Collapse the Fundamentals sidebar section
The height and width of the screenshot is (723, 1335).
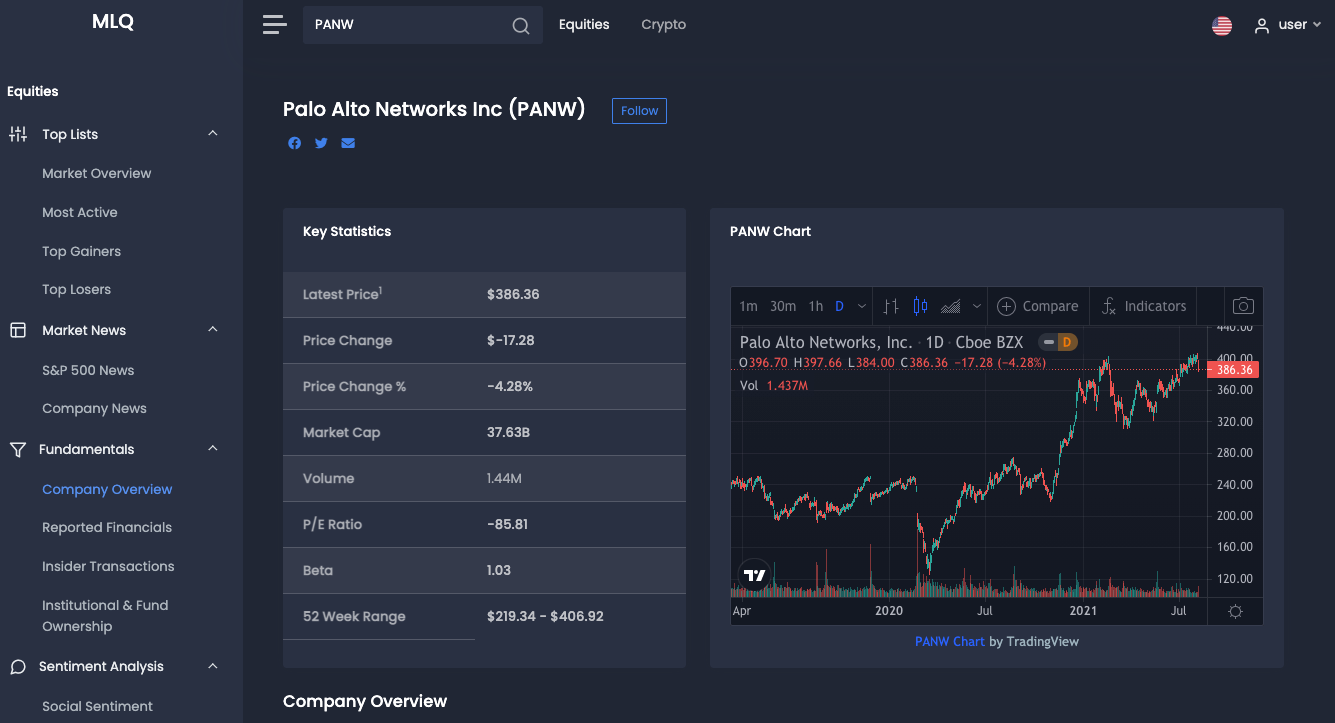pyautogui.click(x=212, y=449)
